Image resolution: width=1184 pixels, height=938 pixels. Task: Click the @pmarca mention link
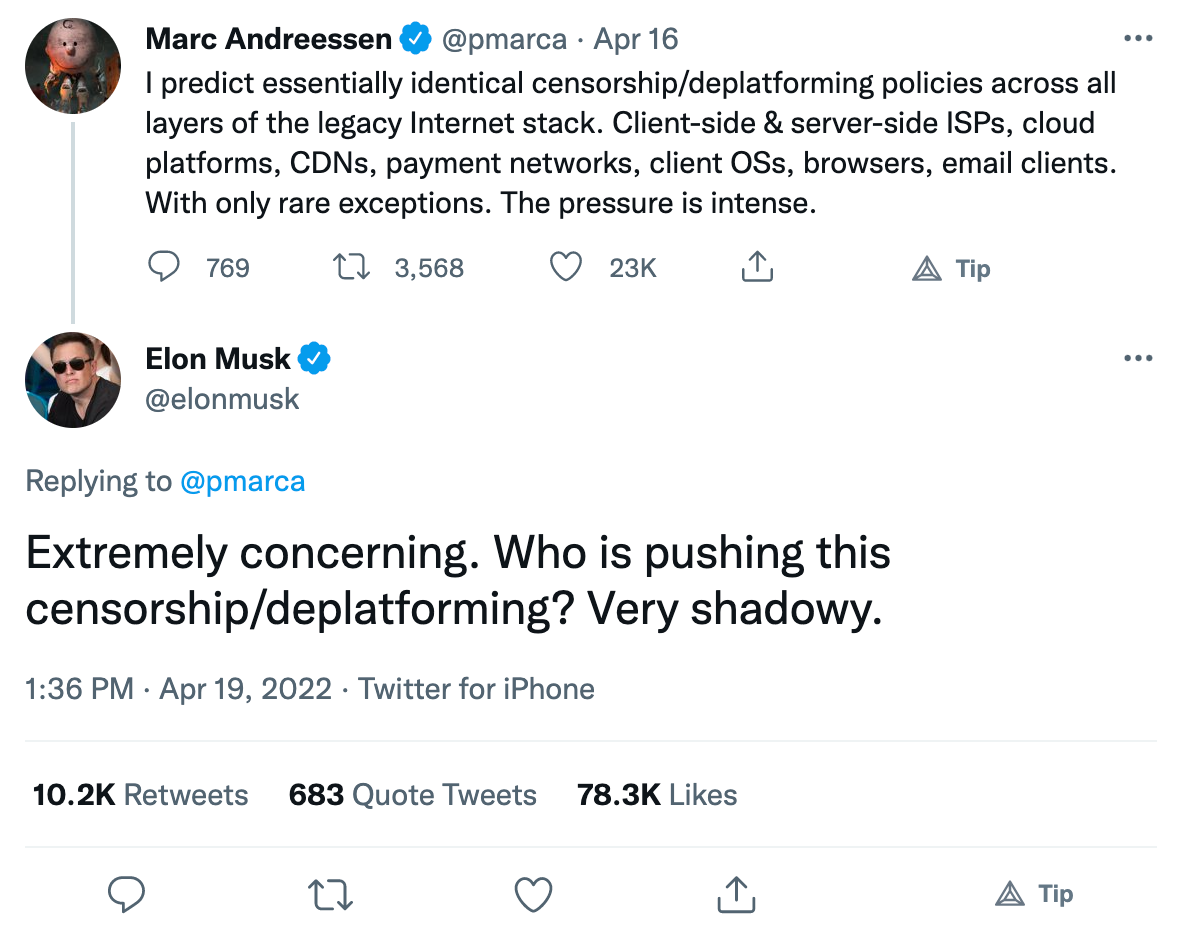coord(242,481)
